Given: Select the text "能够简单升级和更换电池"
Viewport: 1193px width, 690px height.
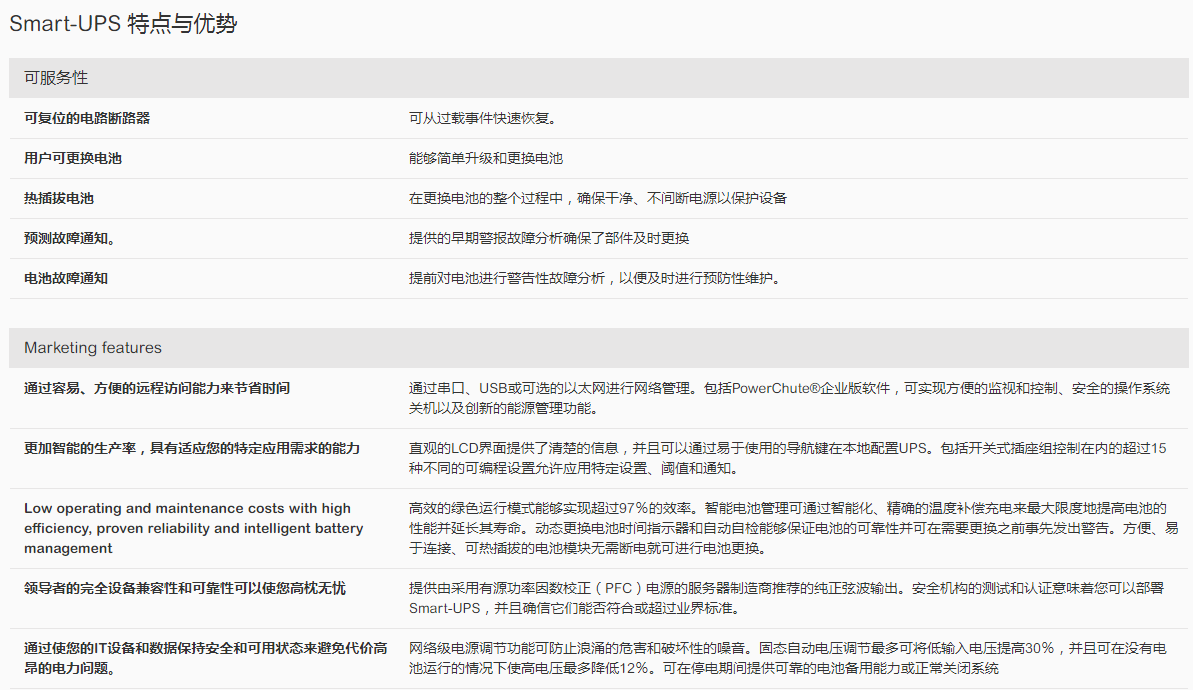Looking at the screenshot, I should 486,158.
